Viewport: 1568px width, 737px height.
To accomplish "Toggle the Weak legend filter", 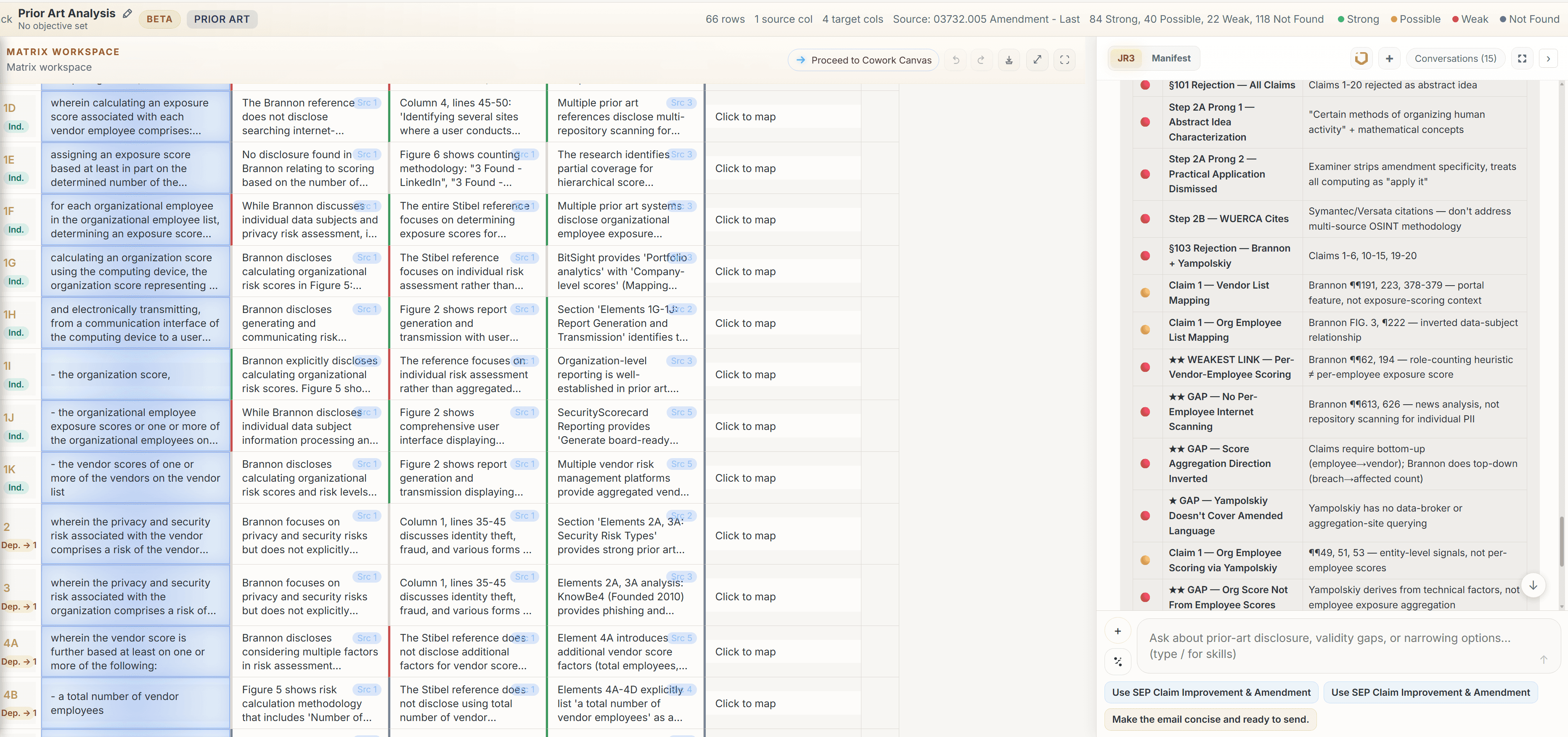I will (x=1470, y=19).
